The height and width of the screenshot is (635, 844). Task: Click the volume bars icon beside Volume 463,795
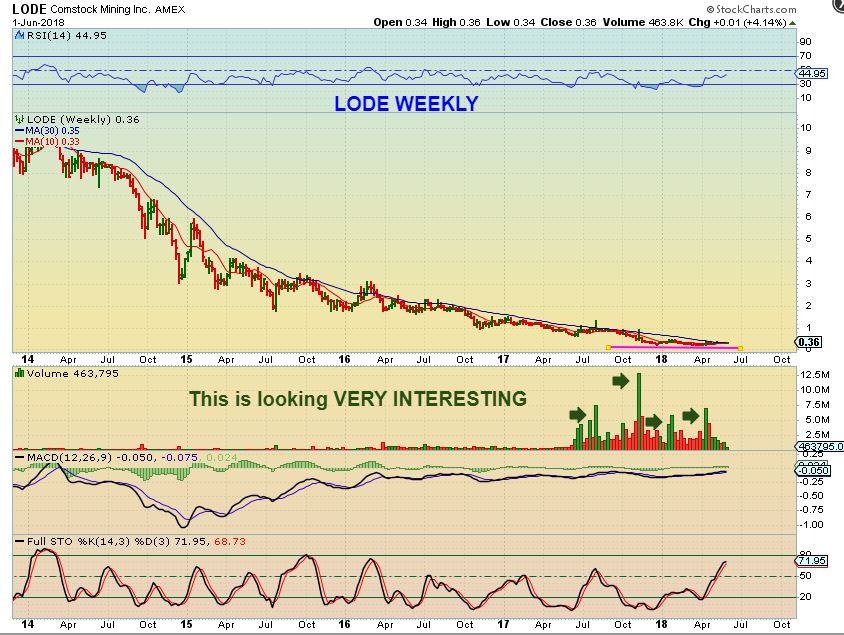pos(19,373)
